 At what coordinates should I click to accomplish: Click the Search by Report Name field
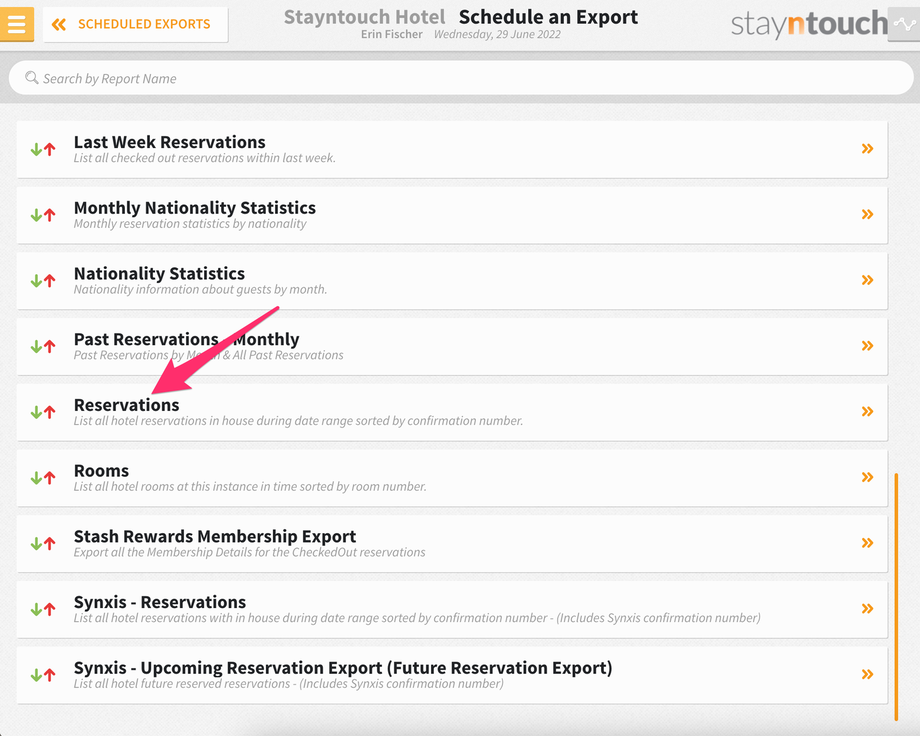(461, 78)
